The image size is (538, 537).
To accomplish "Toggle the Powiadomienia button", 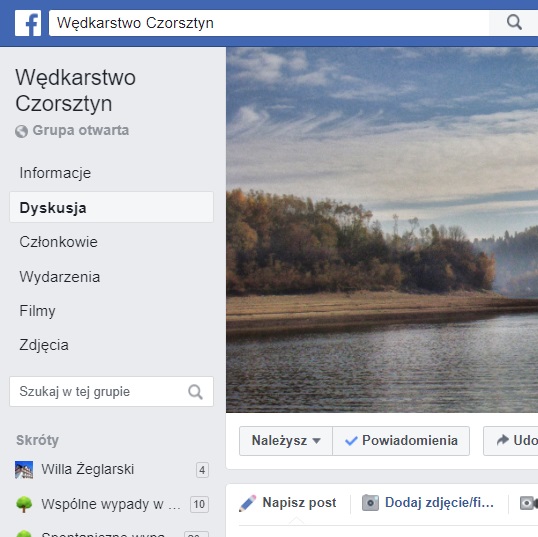I will pos(401,441).
